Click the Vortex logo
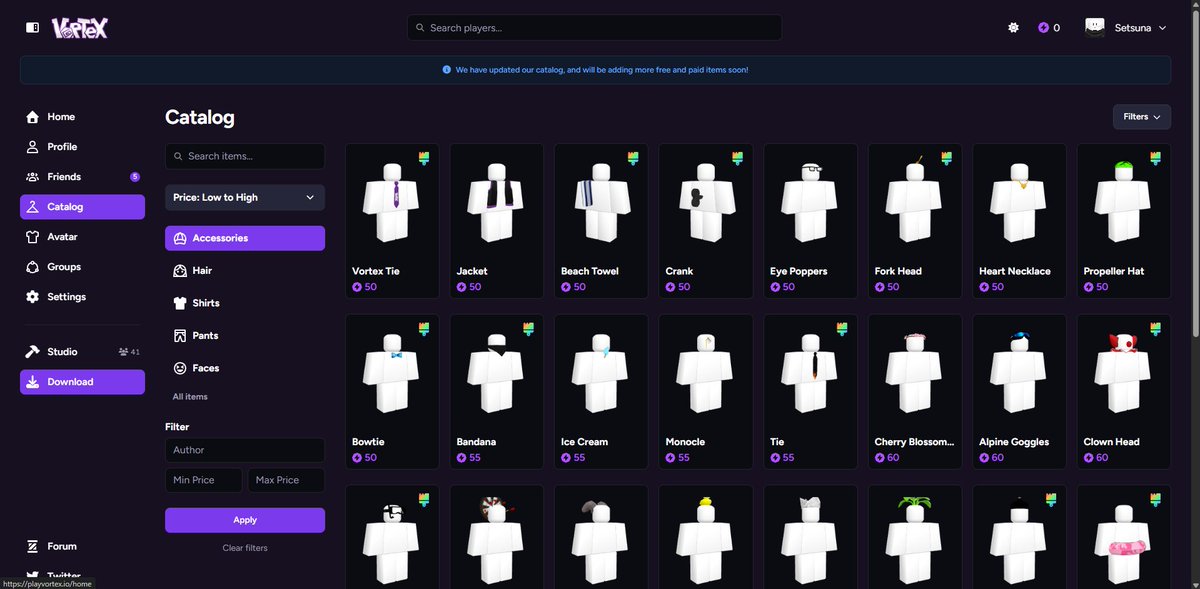Image resolution: width=1200 pixels, height=589 pixels. click(x=80, y=28)
